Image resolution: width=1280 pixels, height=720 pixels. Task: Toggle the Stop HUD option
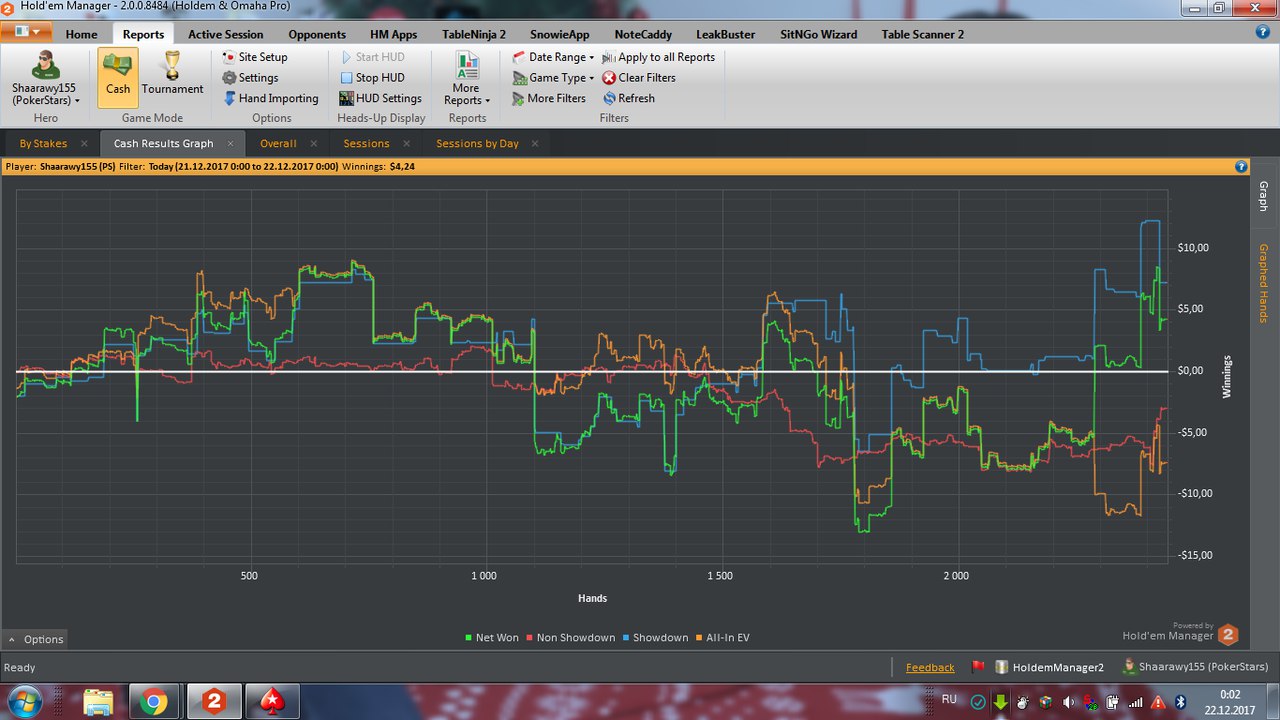pos(347,78)
